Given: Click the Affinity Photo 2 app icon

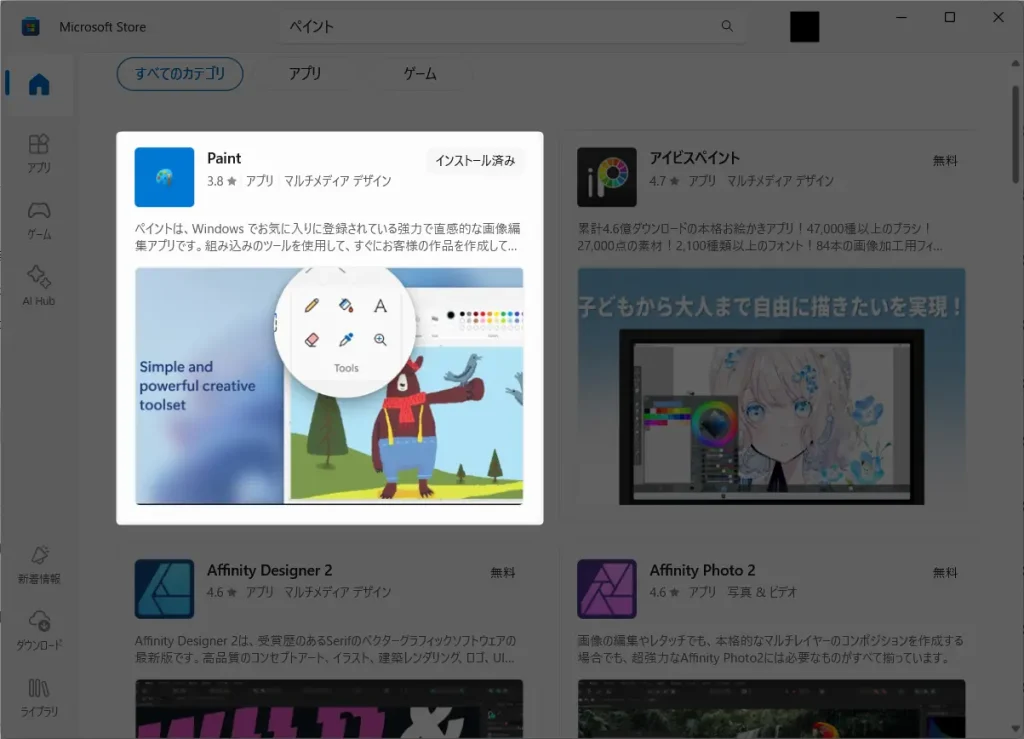Looking at the screenshot, I should [x=607, y=589].
